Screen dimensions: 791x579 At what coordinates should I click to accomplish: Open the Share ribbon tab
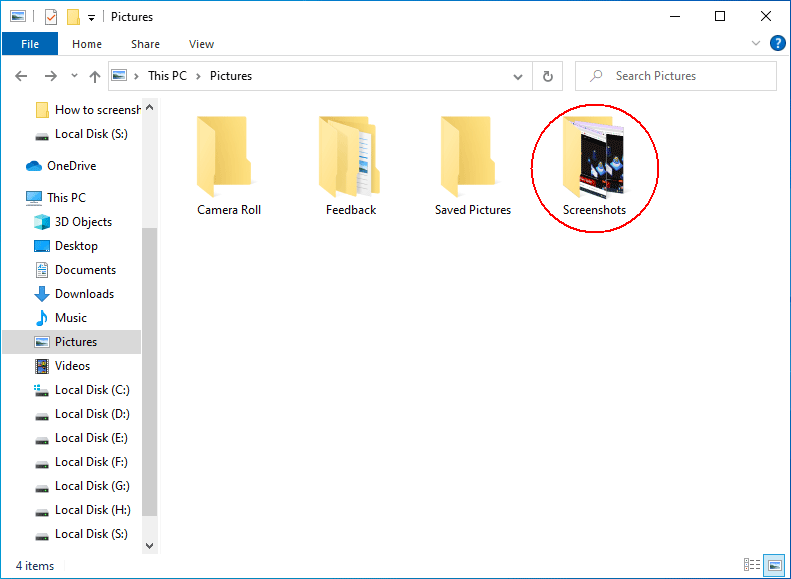pos(145,44)
